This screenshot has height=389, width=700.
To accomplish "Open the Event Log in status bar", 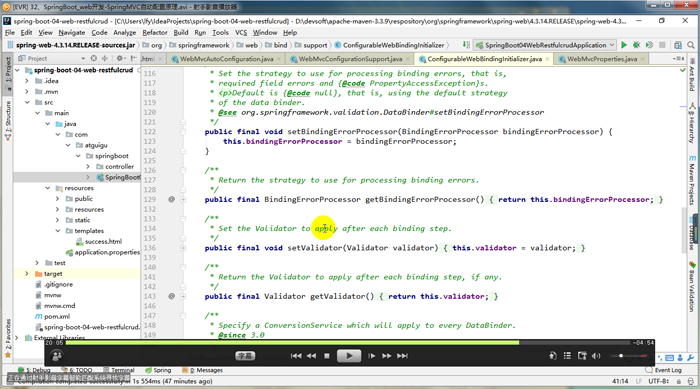I will 664,370.
